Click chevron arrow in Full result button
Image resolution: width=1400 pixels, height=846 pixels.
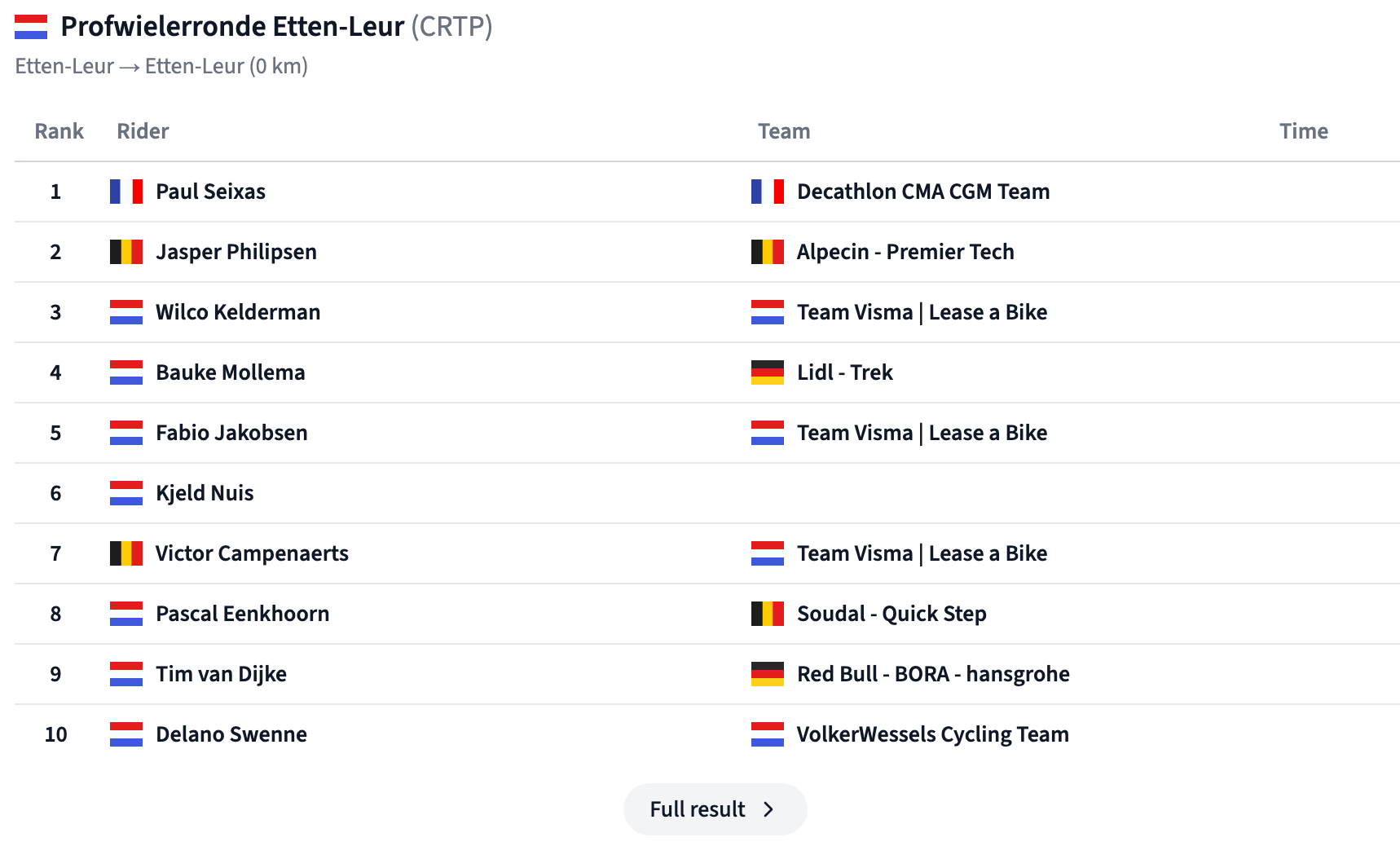click(768, 809)
